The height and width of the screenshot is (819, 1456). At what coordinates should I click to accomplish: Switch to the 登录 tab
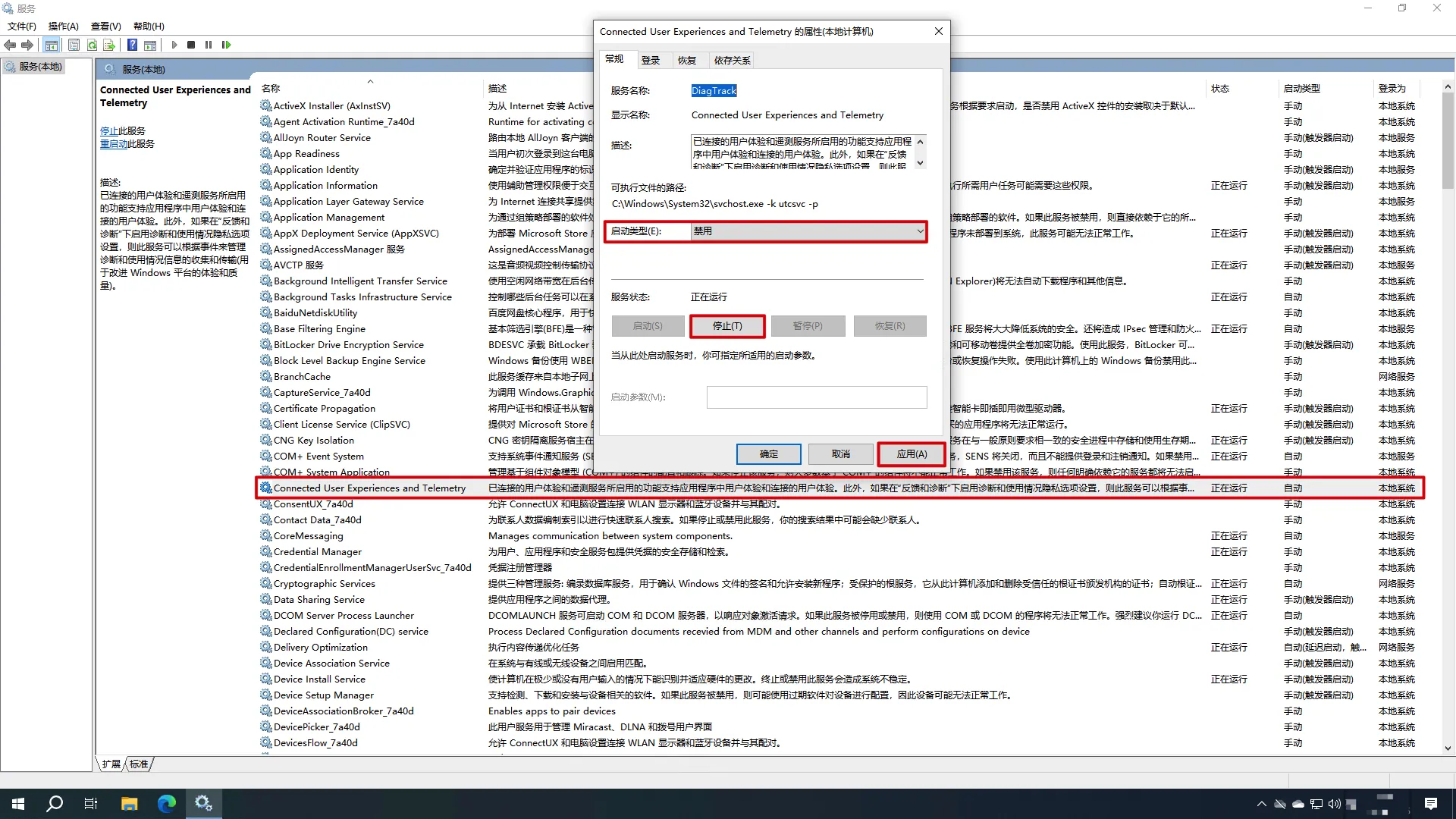pyautogui.click(x=650, y=61)
